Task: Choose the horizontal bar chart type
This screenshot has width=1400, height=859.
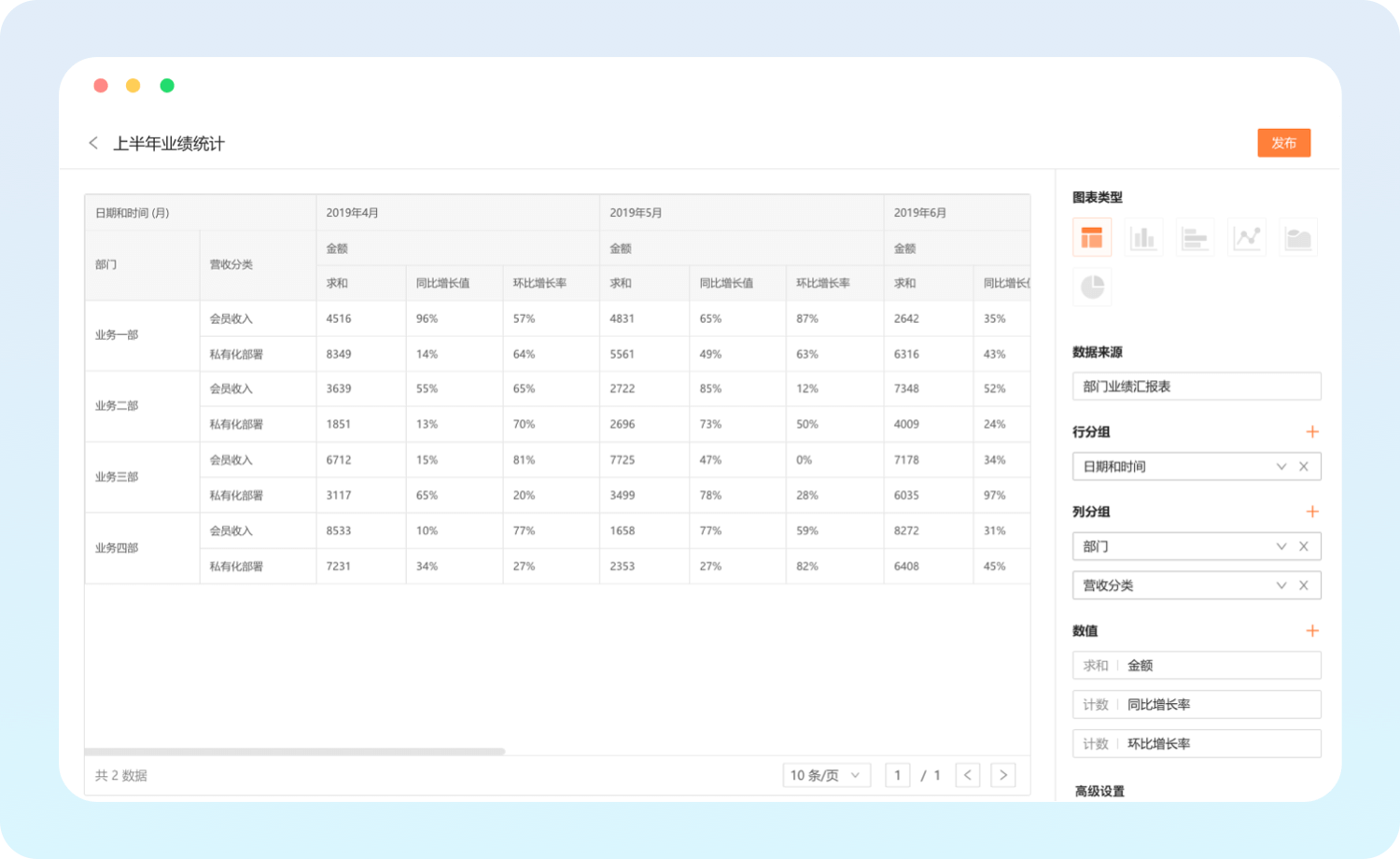Action: (x=1195, y=238)
